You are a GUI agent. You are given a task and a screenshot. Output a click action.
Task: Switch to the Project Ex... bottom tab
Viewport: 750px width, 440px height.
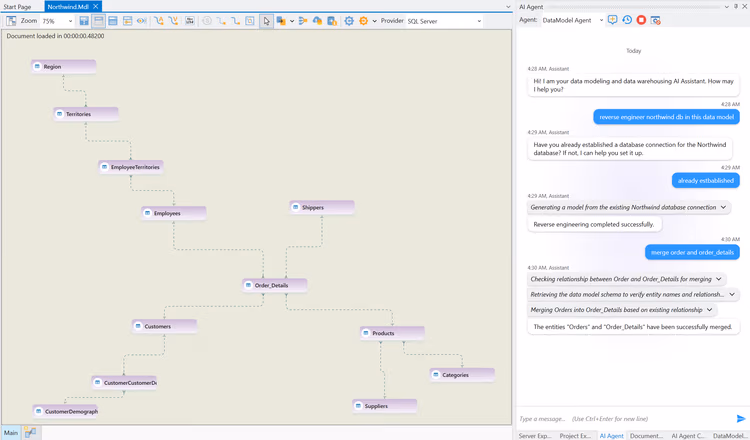[575, 436]
